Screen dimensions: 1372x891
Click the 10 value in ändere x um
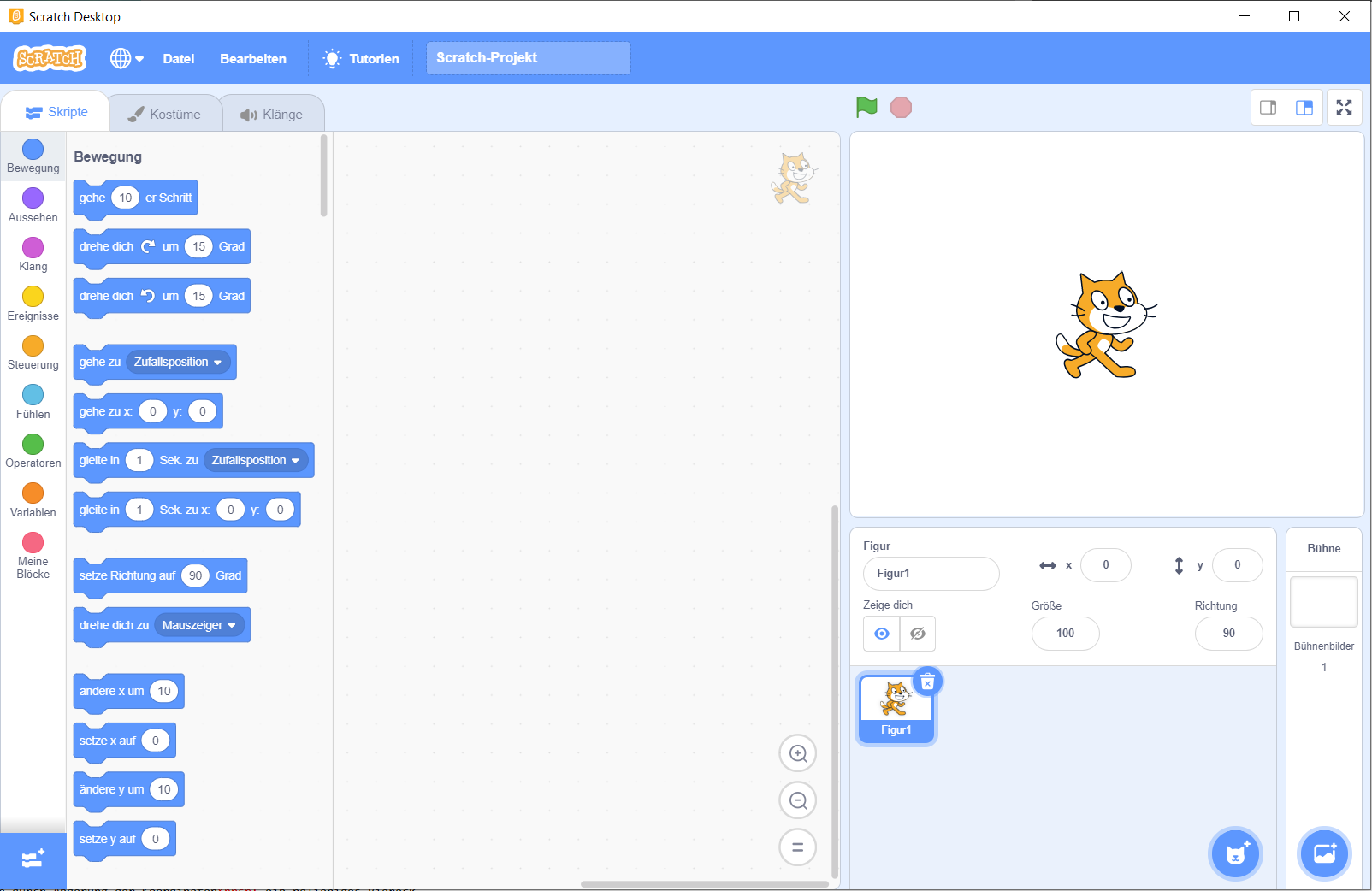click(x=164, y=691)
